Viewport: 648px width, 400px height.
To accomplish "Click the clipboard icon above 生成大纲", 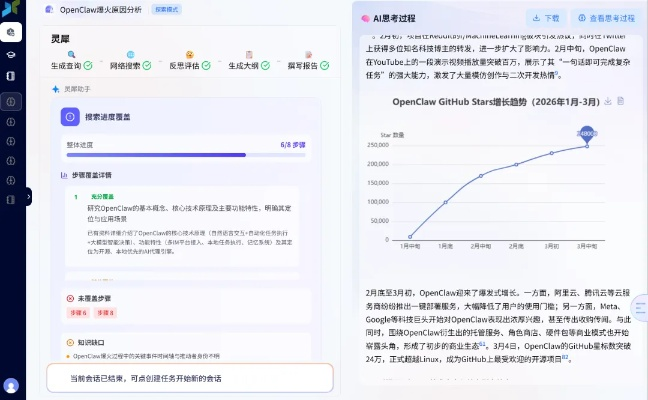I will coord(249,55).
